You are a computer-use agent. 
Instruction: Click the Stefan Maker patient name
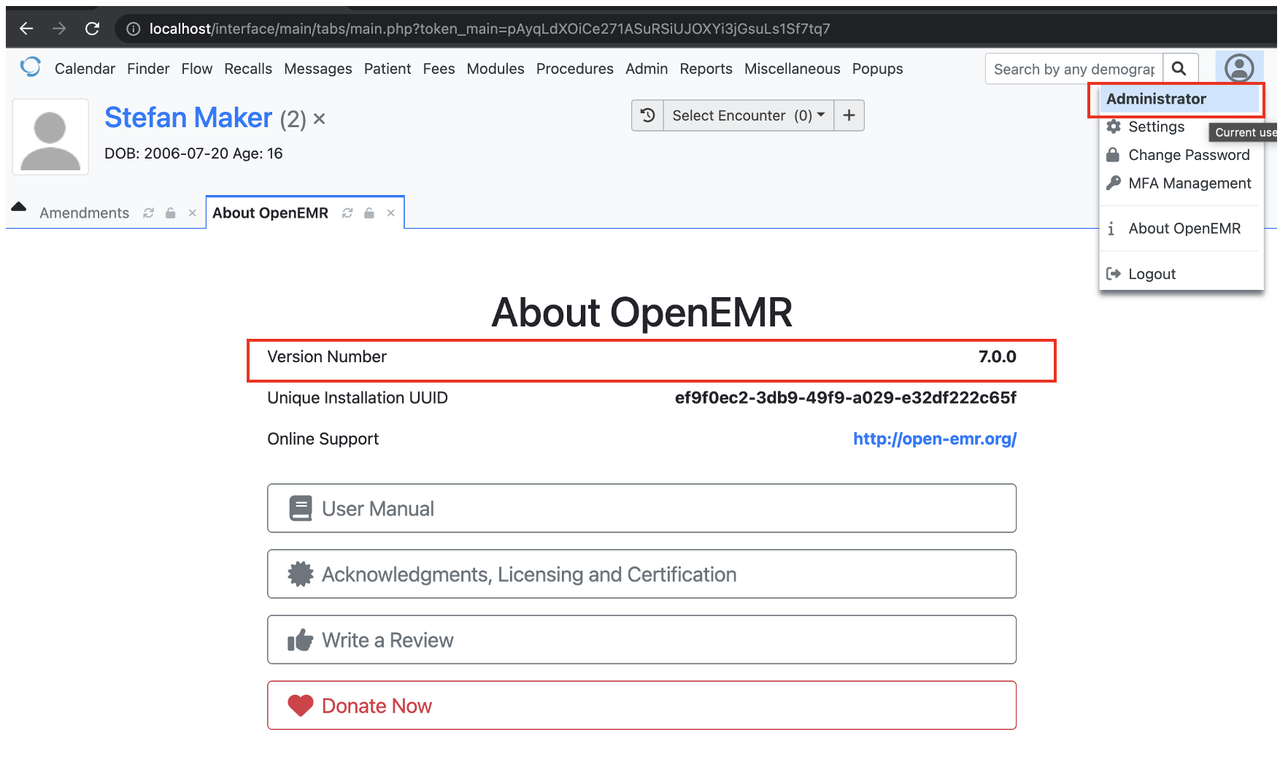pyautogui.click(x=188, y=118)
